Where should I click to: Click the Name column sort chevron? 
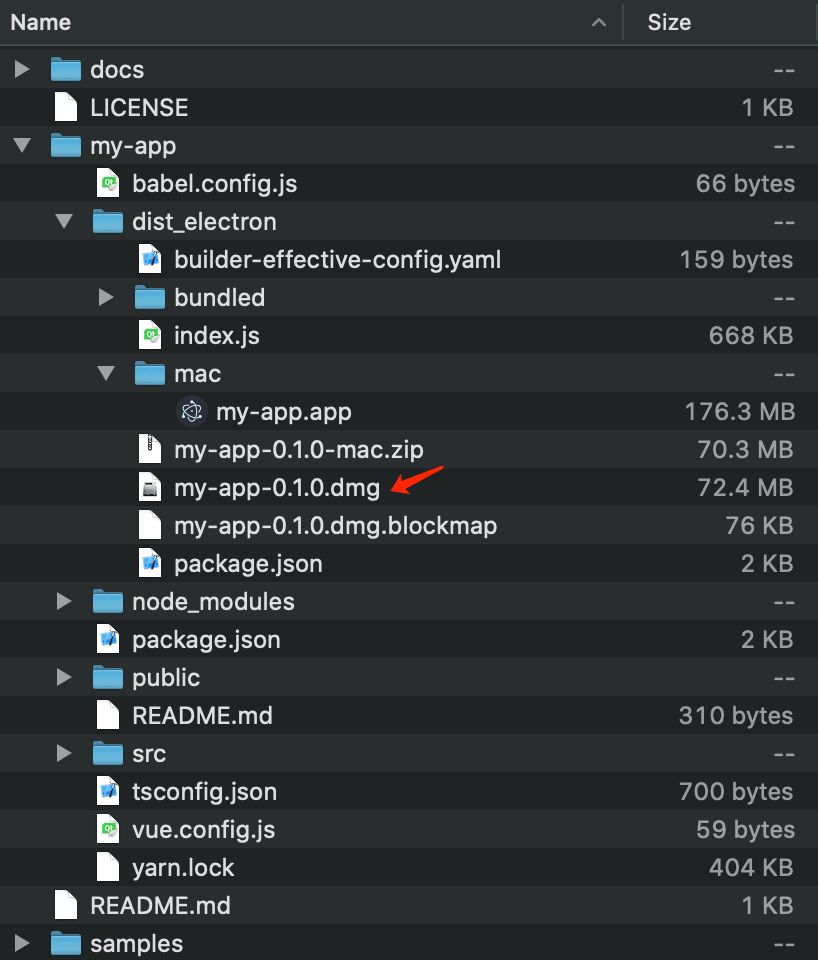tap(598, 21)
